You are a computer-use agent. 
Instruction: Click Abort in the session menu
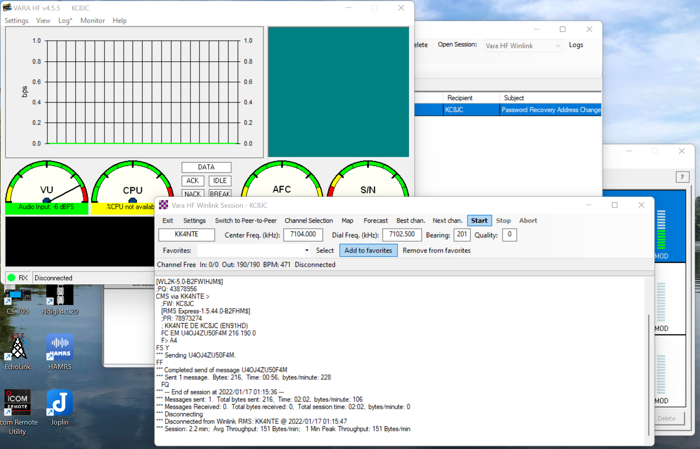point(528,220)
